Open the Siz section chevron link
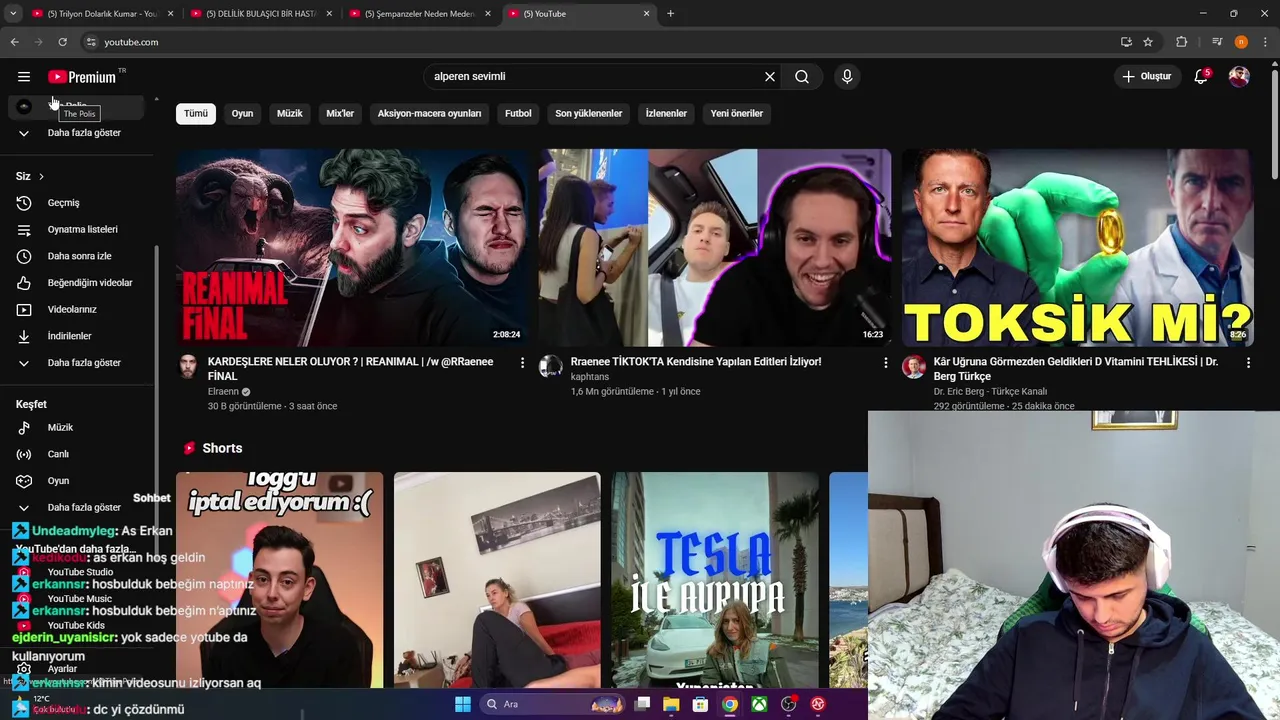Viewport: 1280px width, 720px height. coord(30,177)
